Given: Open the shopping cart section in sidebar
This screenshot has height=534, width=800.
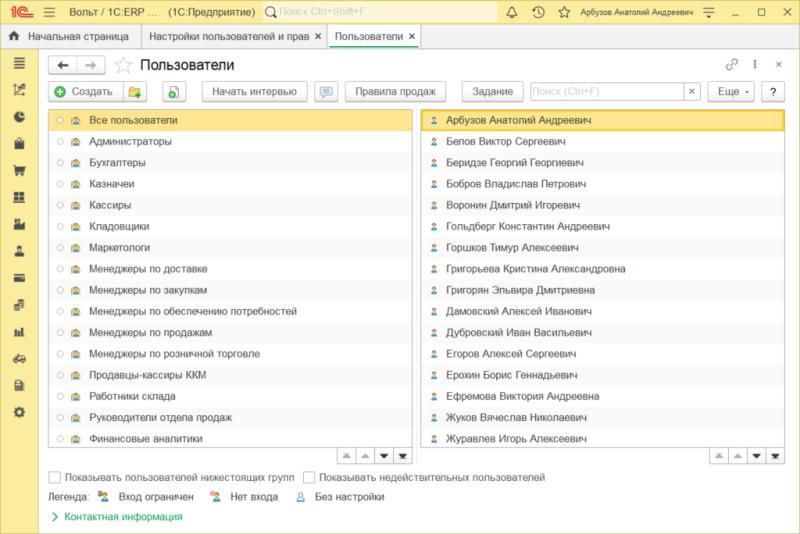Looking at the screenshot, I should point(18,170).
